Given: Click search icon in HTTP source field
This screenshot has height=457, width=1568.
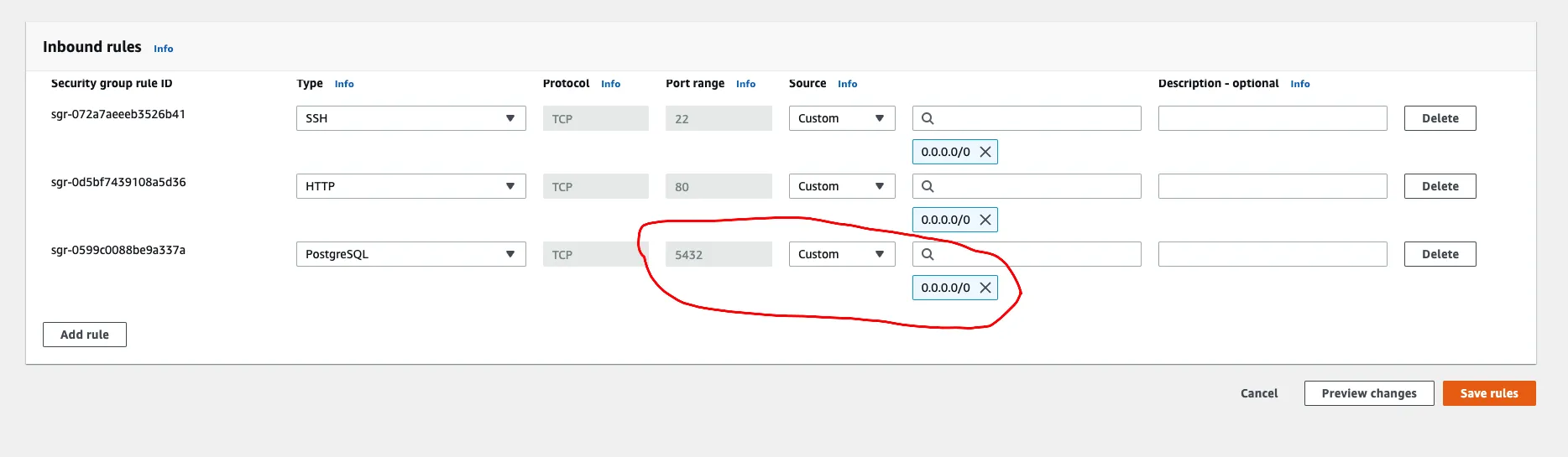Looking at the screenshot, I should coord(928,186).
